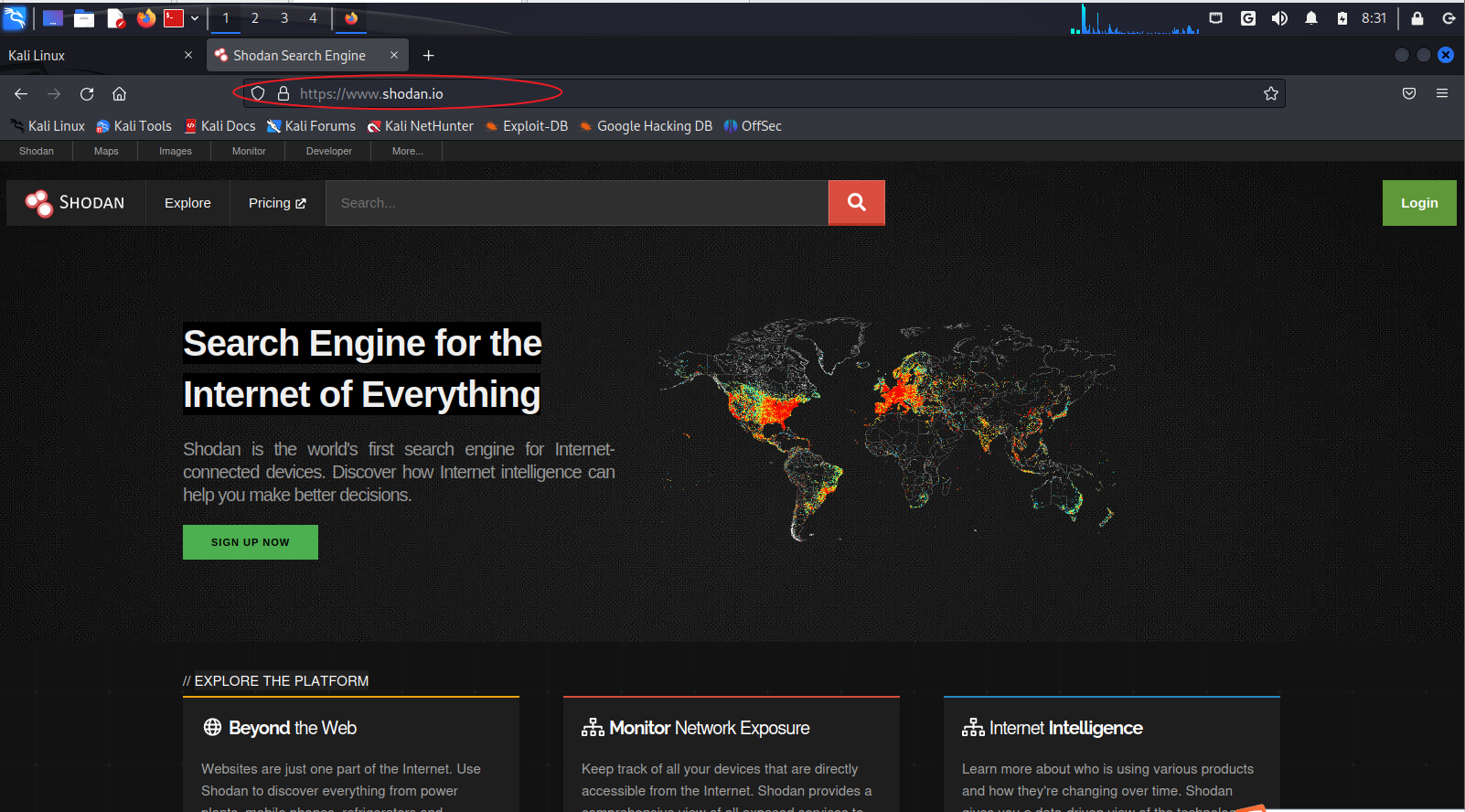Click the Shodan logo
This screenshot has height=812, width=1465.
pos(75,203)
